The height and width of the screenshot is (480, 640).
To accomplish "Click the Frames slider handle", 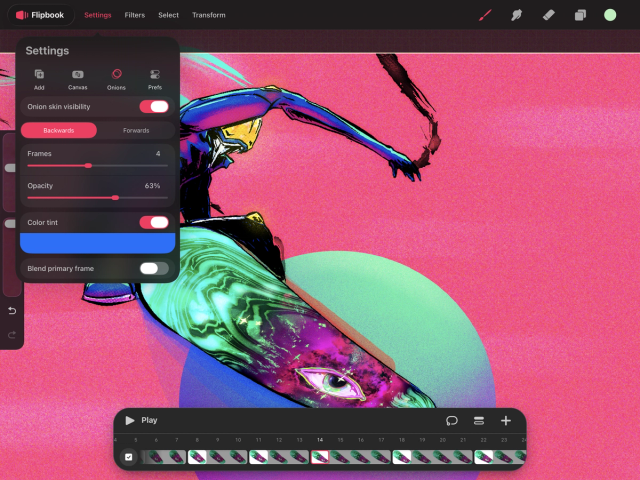I will pyautogui.click(x=88, y=165).
